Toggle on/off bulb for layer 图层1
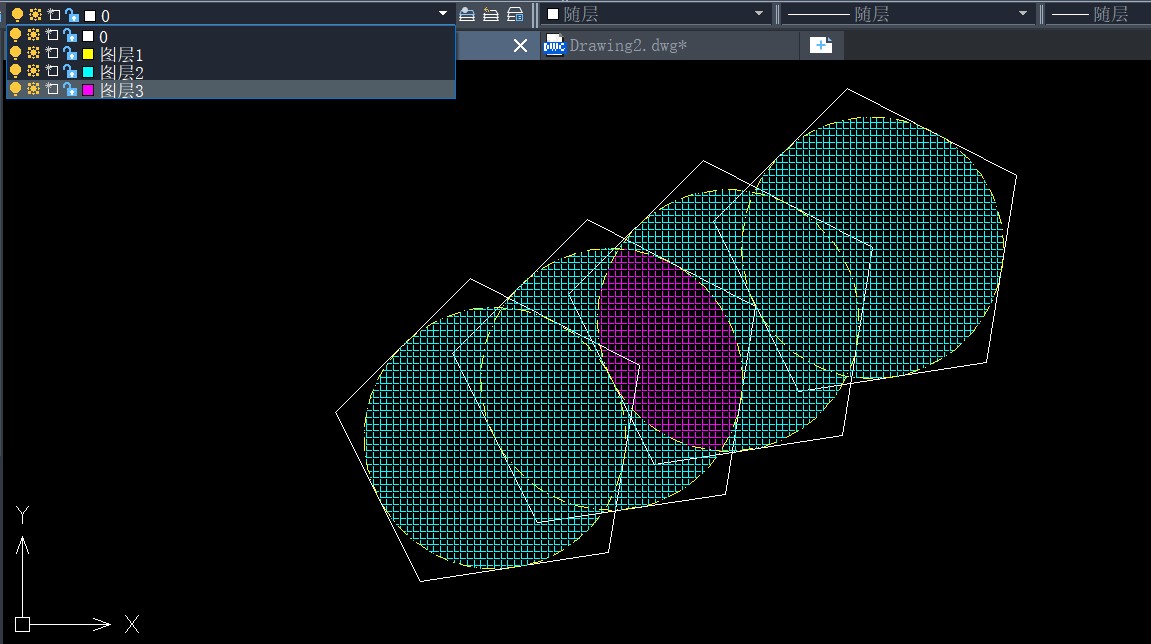 click(15, 53)
